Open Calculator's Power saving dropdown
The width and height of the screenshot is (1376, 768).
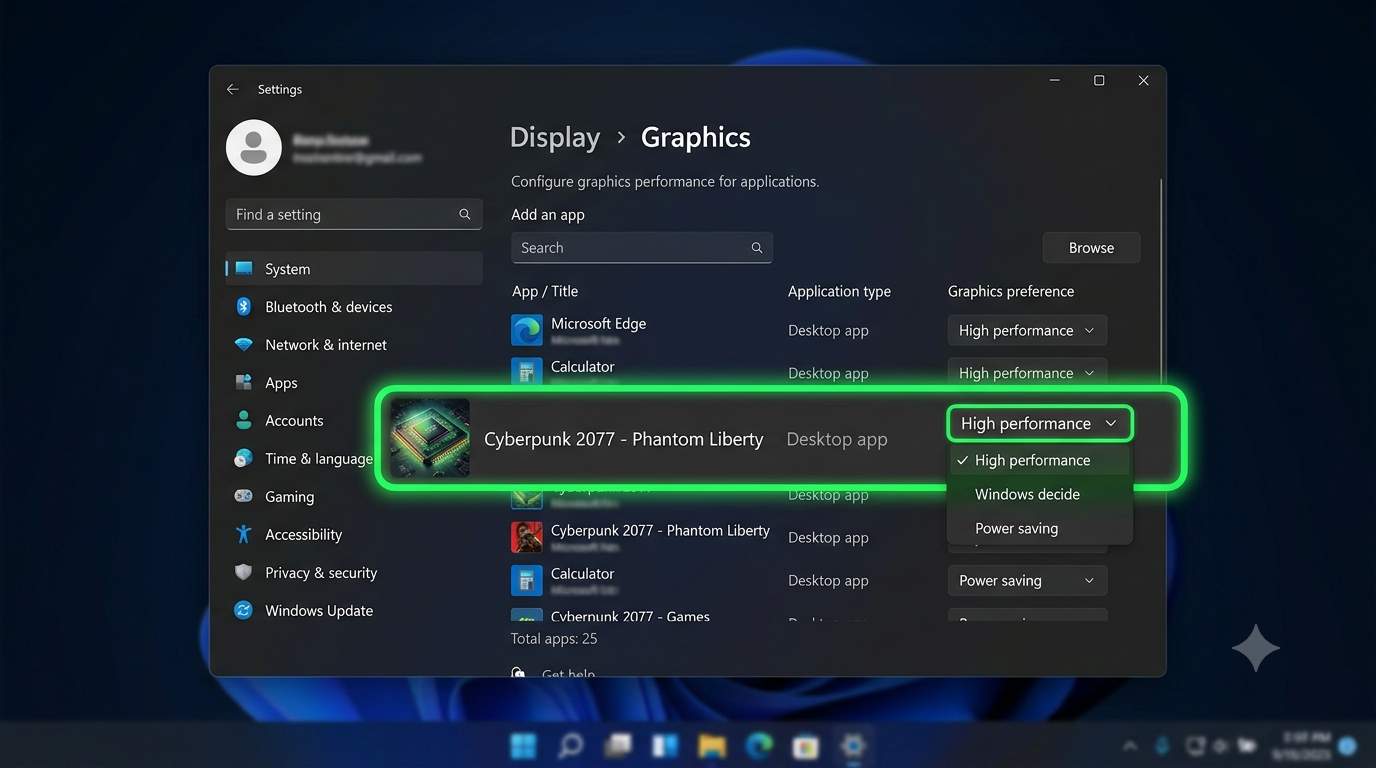point(1027,580)
